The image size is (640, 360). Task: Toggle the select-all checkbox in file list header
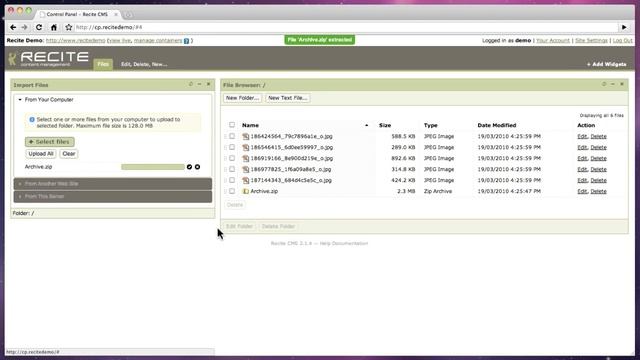click(x=232, y=125)
